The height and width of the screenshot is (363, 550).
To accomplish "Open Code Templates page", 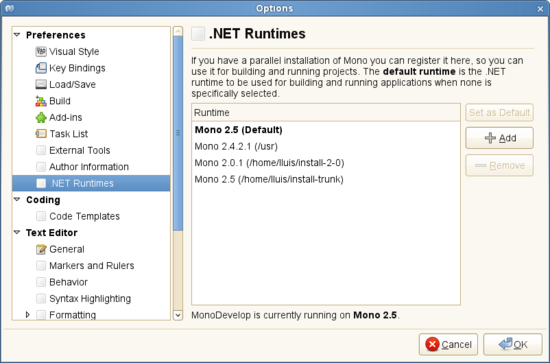I will 85,216.
